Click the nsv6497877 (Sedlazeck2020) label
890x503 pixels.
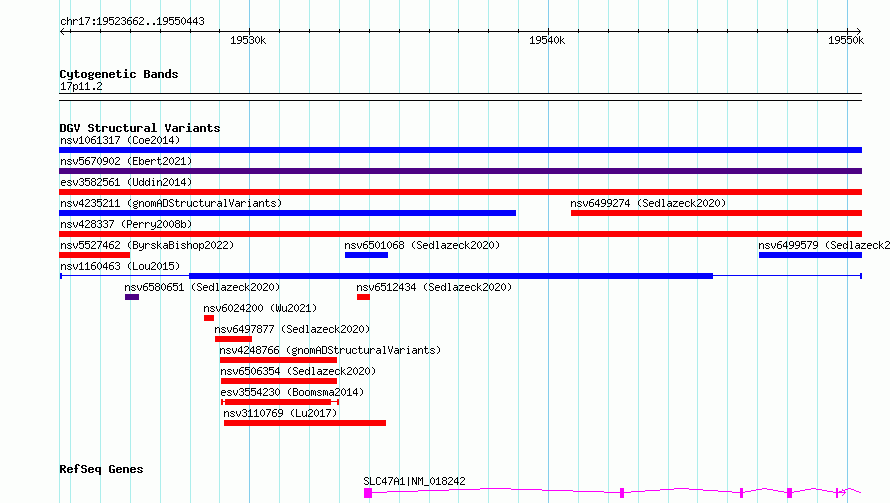[292, 329]
